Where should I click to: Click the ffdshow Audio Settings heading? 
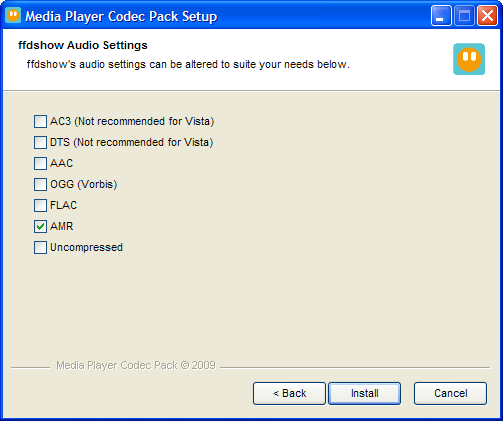coord(83,45)
